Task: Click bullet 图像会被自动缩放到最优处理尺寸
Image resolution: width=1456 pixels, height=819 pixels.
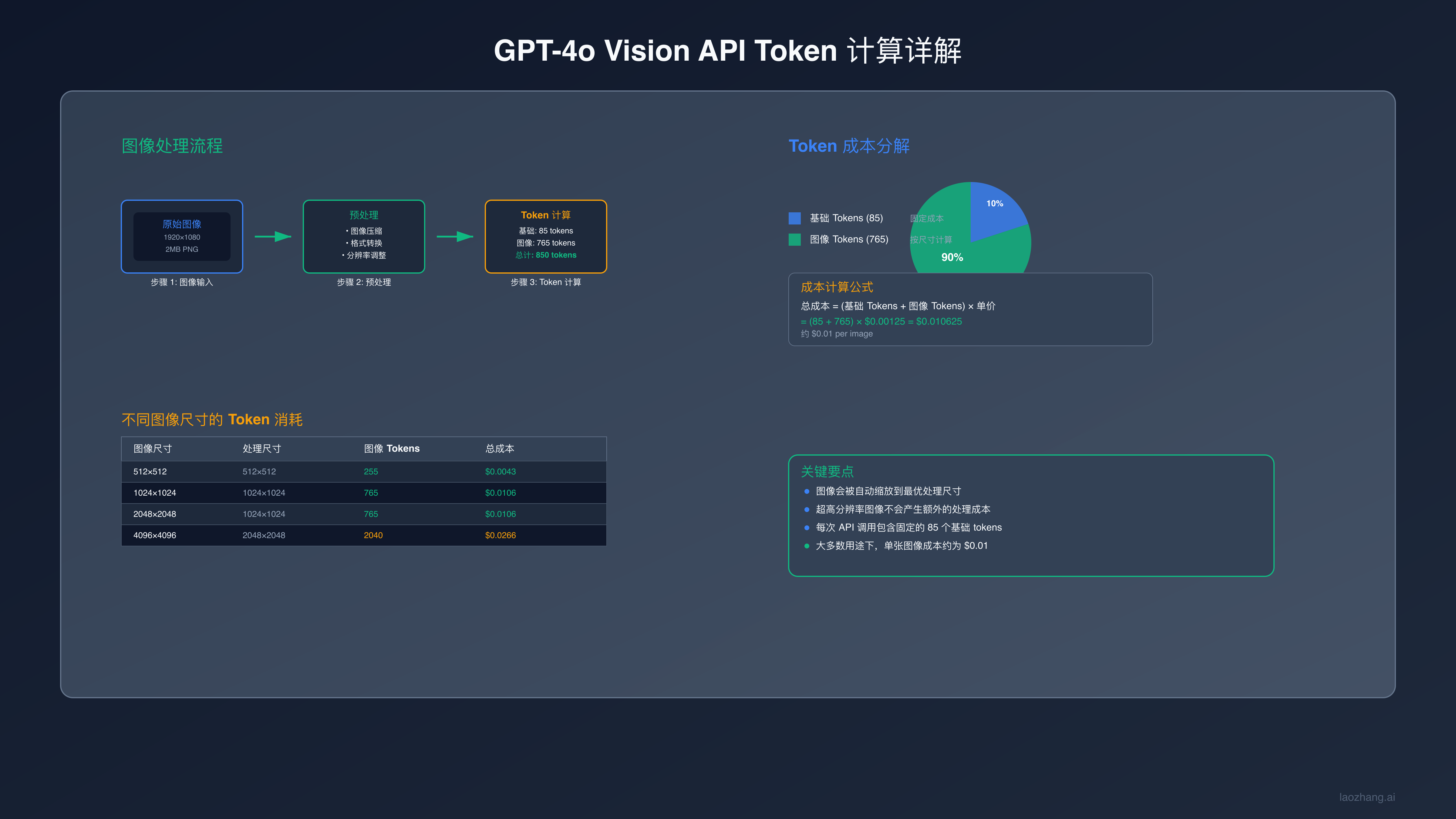Action: tap(888, 491)
